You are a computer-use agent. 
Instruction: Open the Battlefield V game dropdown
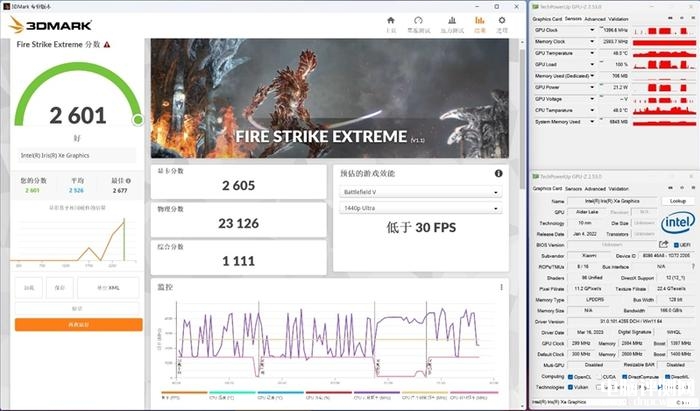click(420, 192)
